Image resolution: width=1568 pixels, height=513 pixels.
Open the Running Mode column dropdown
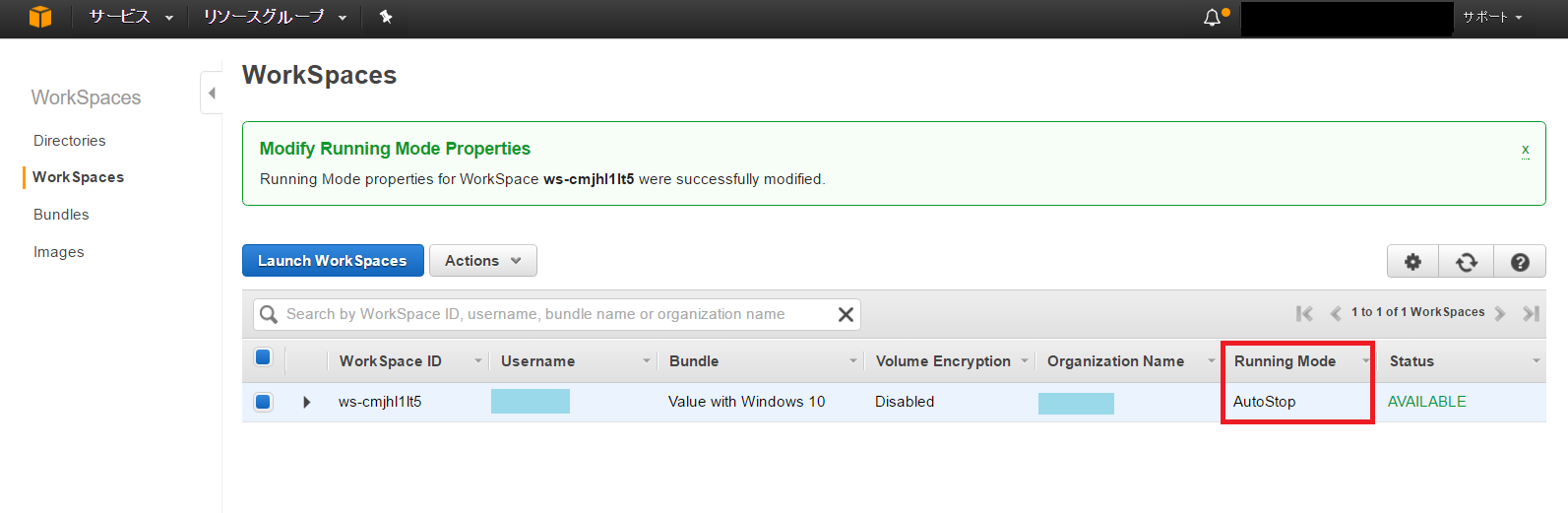coord(1365,361)
